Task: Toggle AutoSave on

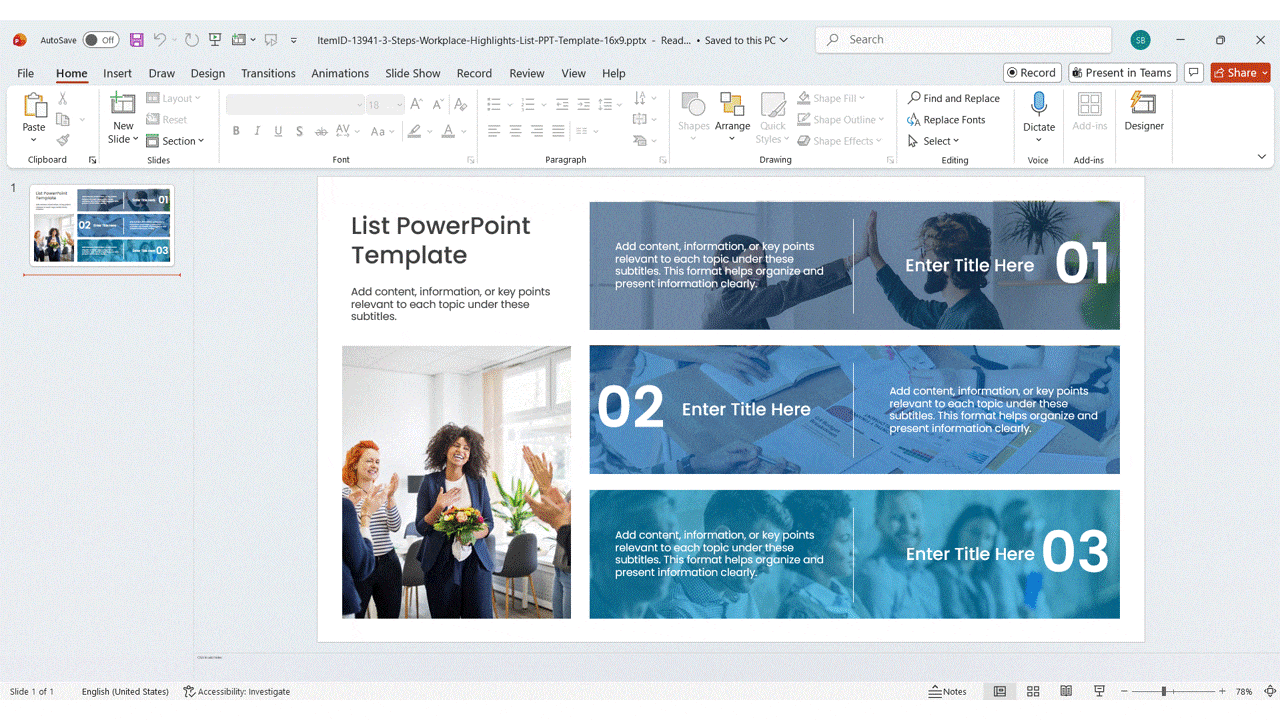Action: point(100,39)
